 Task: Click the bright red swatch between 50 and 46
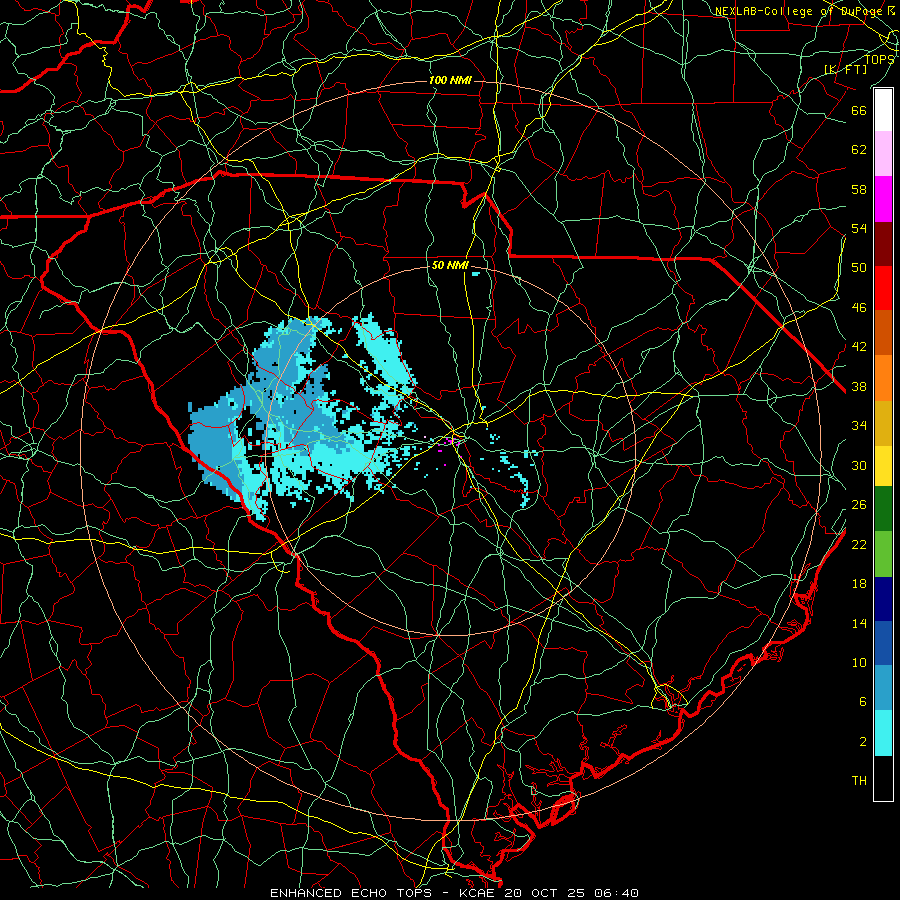click(x=883, y=288)
